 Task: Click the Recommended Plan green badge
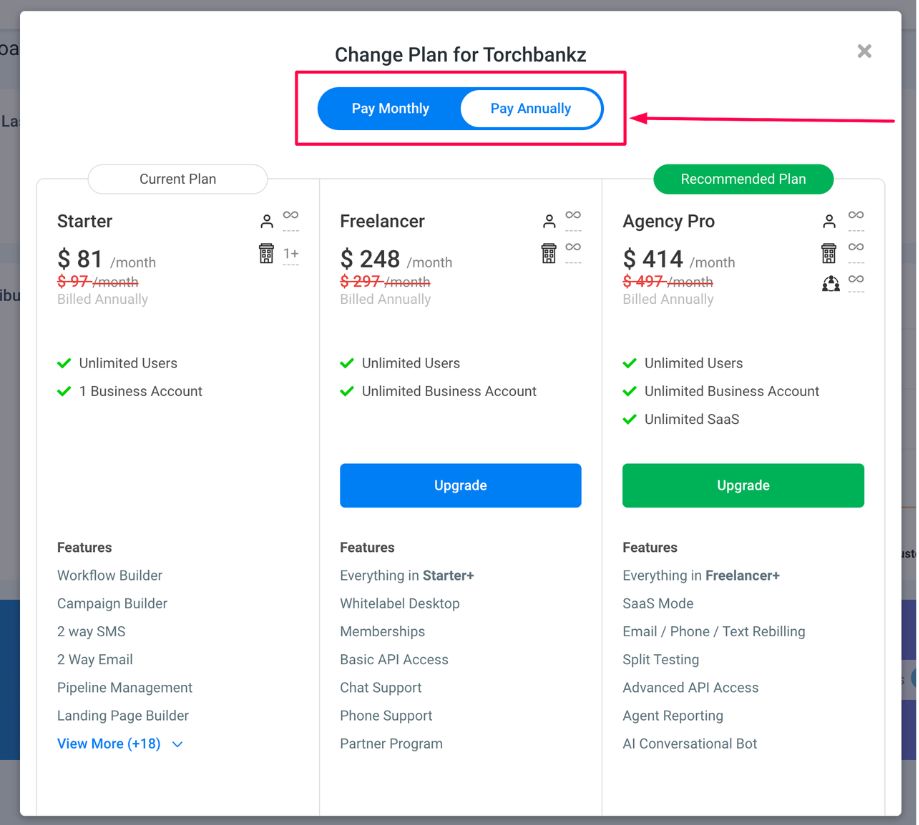point(742,179)
